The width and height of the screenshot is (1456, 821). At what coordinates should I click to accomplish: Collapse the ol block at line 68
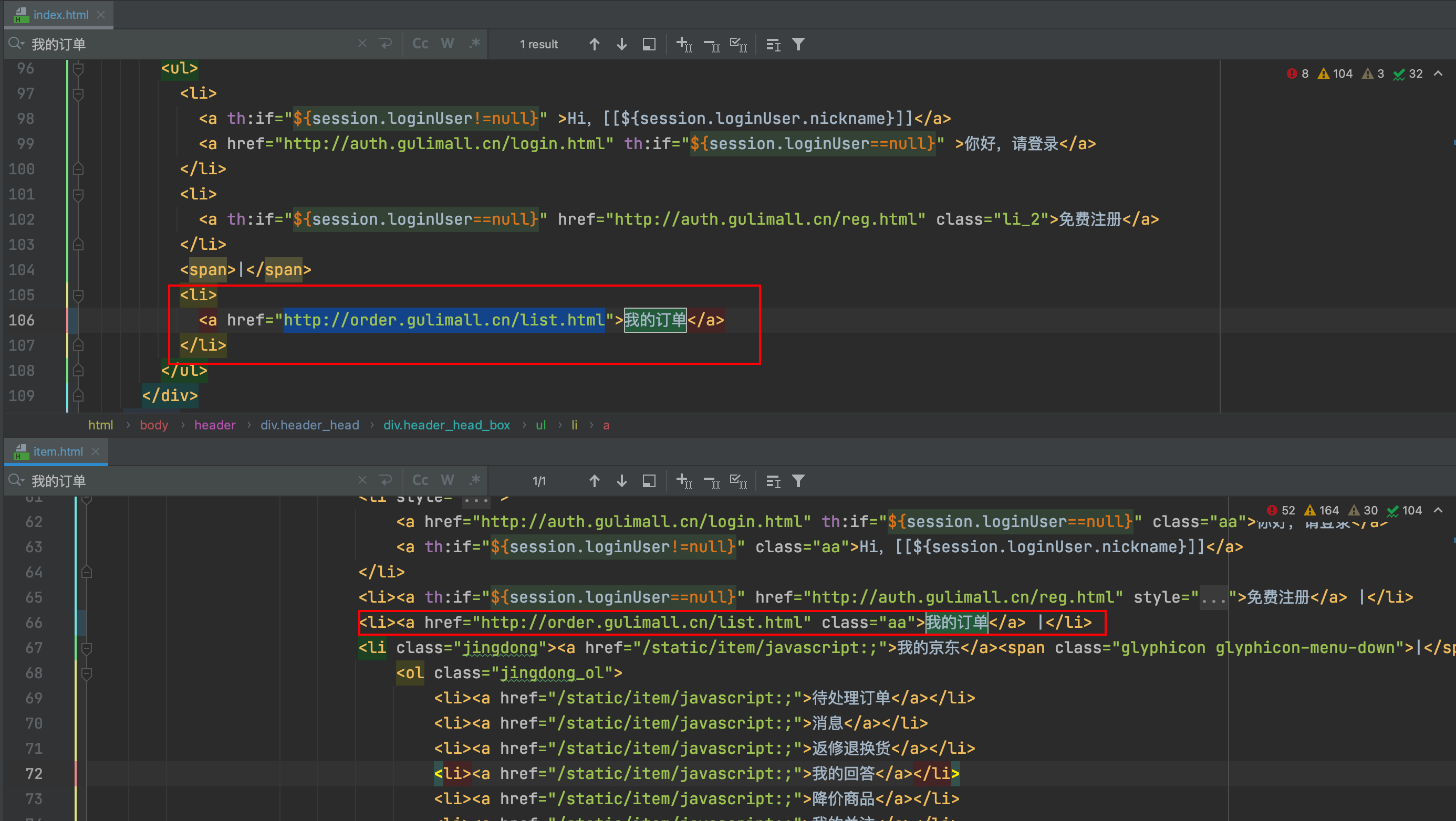(x=87, y=673)
